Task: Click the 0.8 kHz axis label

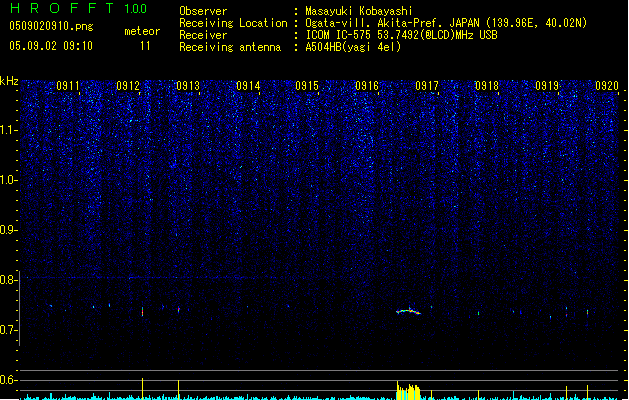Action: [9, 280]
